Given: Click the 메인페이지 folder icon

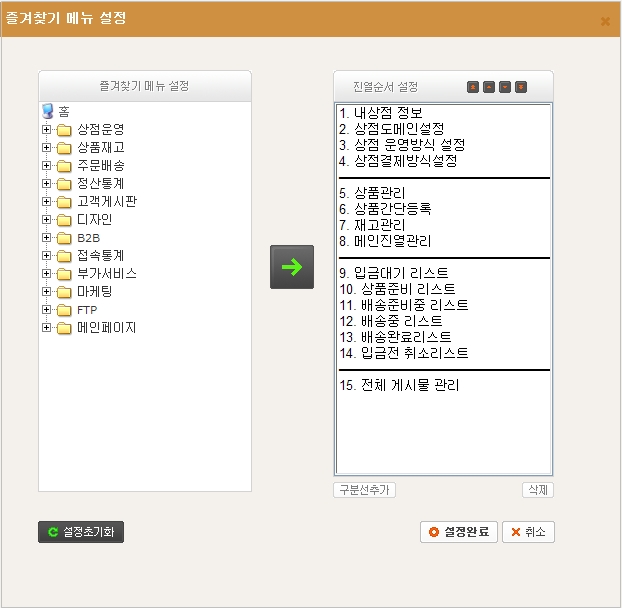Looking at the screenshot, I should (x=64, y=328).
